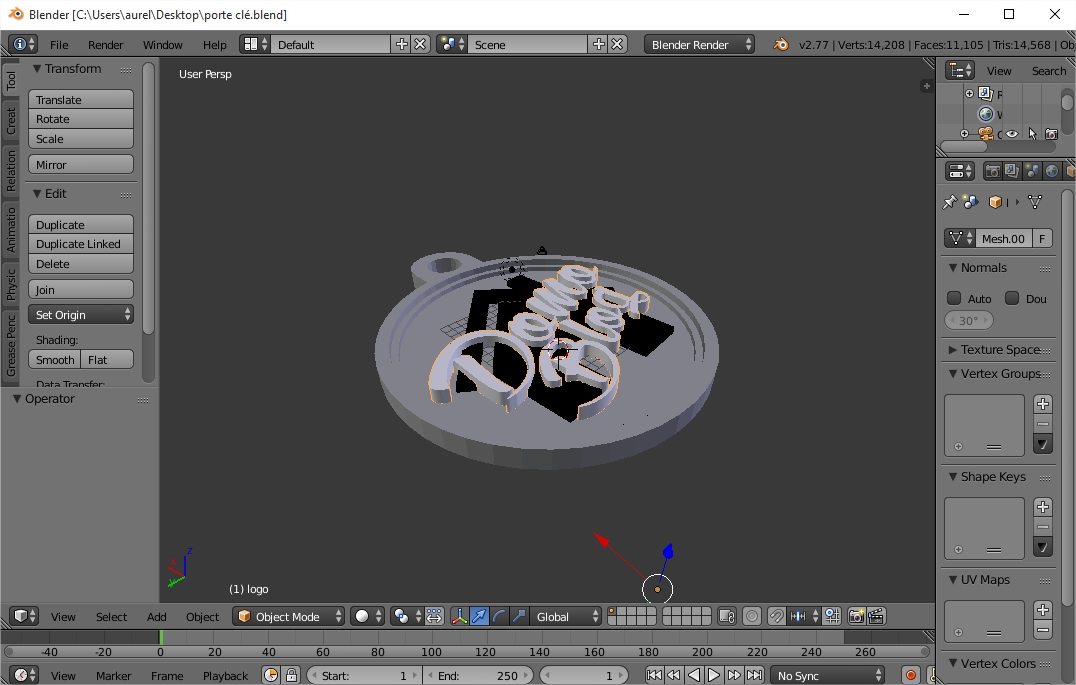Screen dimensions: 1076x685
Task: Click the record auto-keyframe button
Action: [910, 675]
